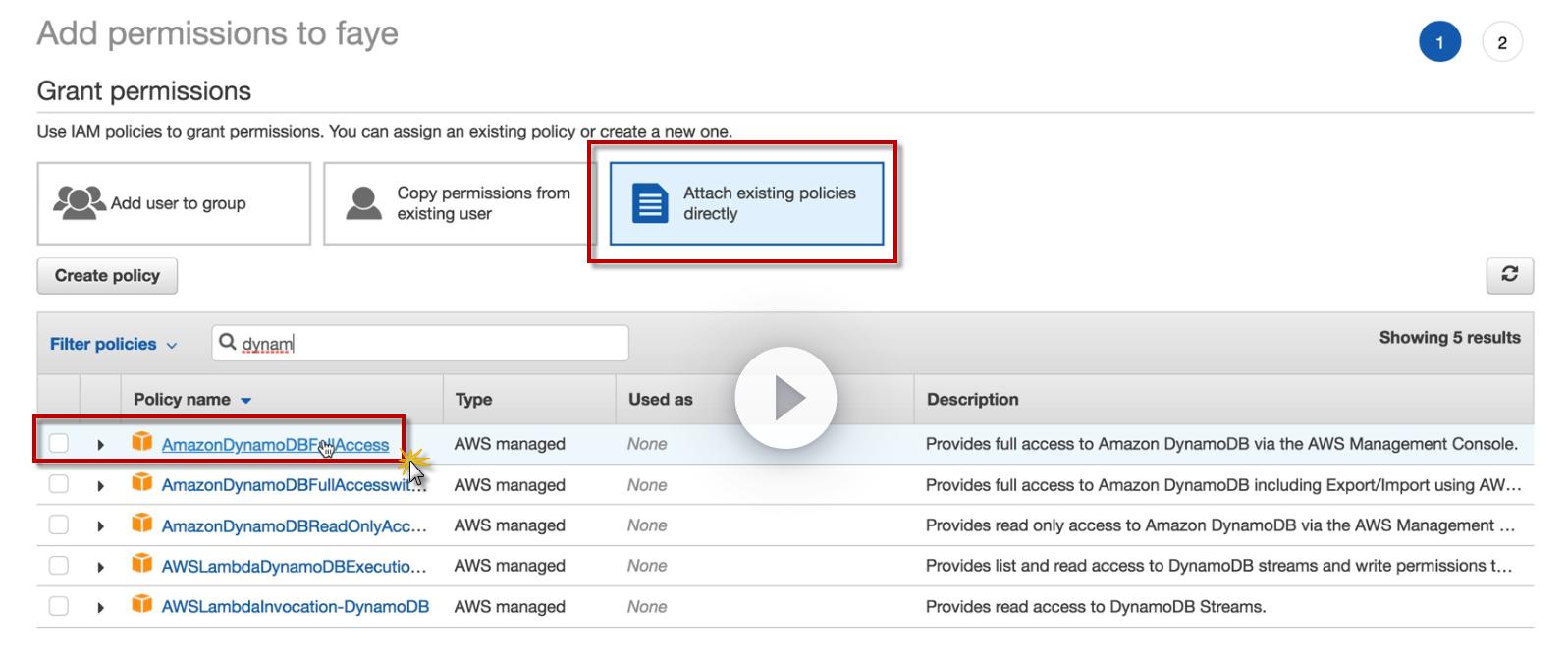The height and width of the screenshot is (663, 1568).
Task: Expand the AmazonDynamoDBReadOnlyAcc… policy details
Action: [100, 526]
